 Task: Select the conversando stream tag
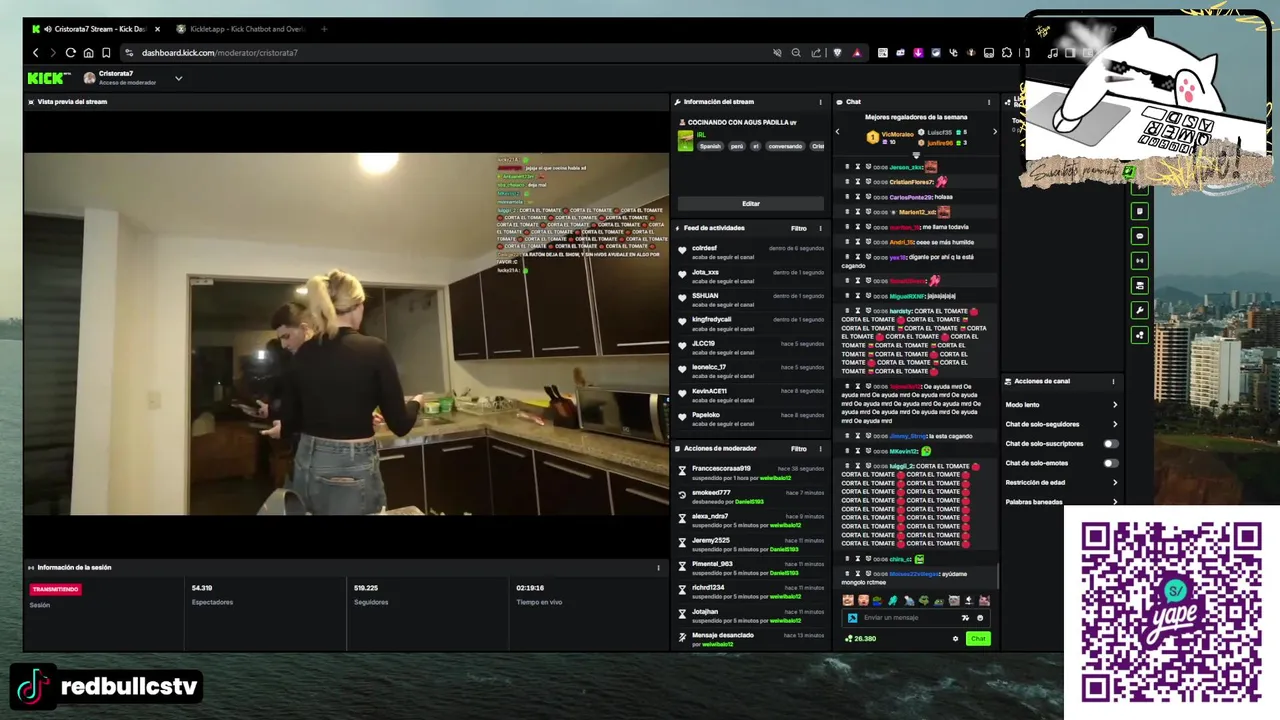[785, 146]
